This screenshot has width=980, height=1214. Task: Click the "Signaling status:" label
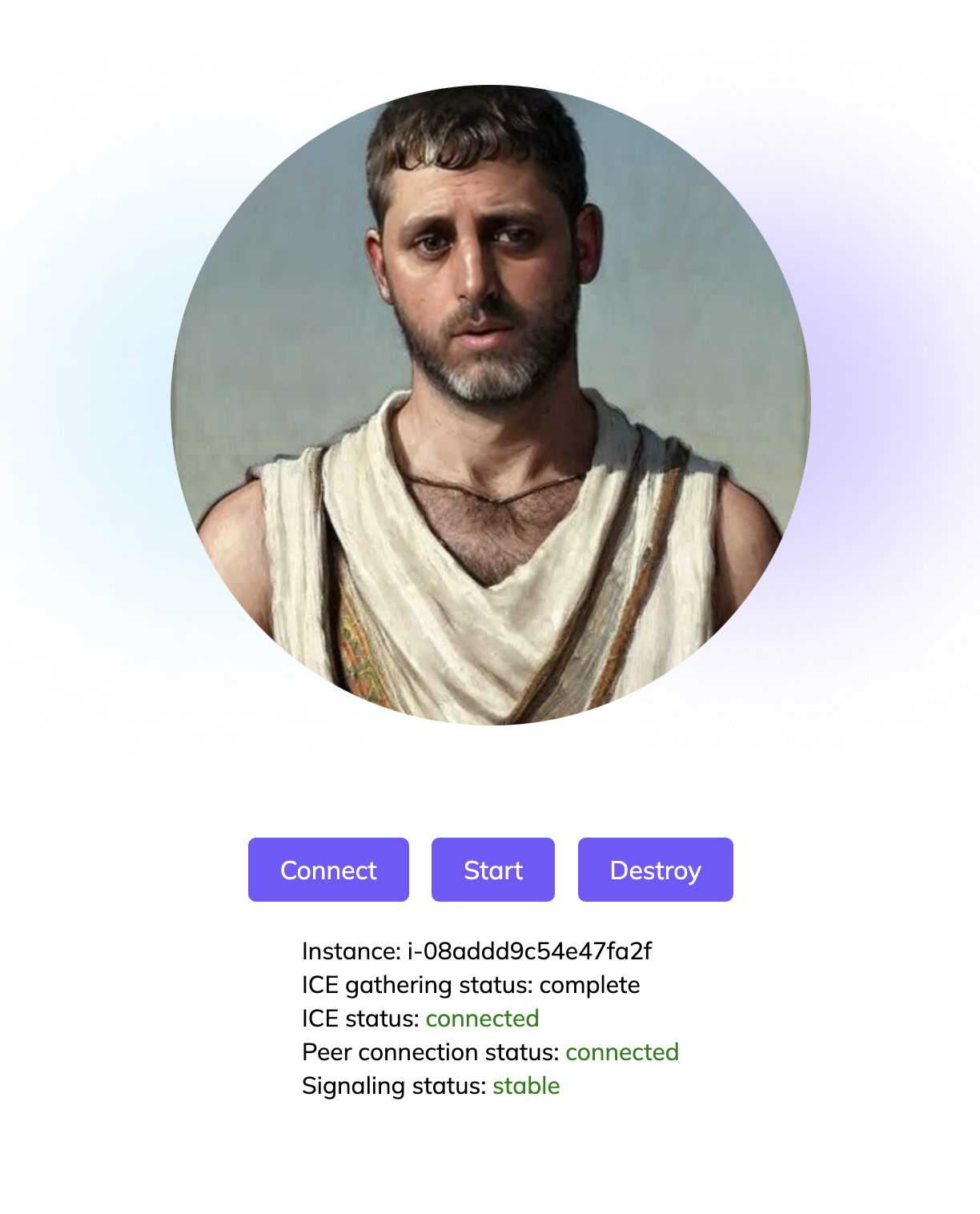coord(394,1086)
